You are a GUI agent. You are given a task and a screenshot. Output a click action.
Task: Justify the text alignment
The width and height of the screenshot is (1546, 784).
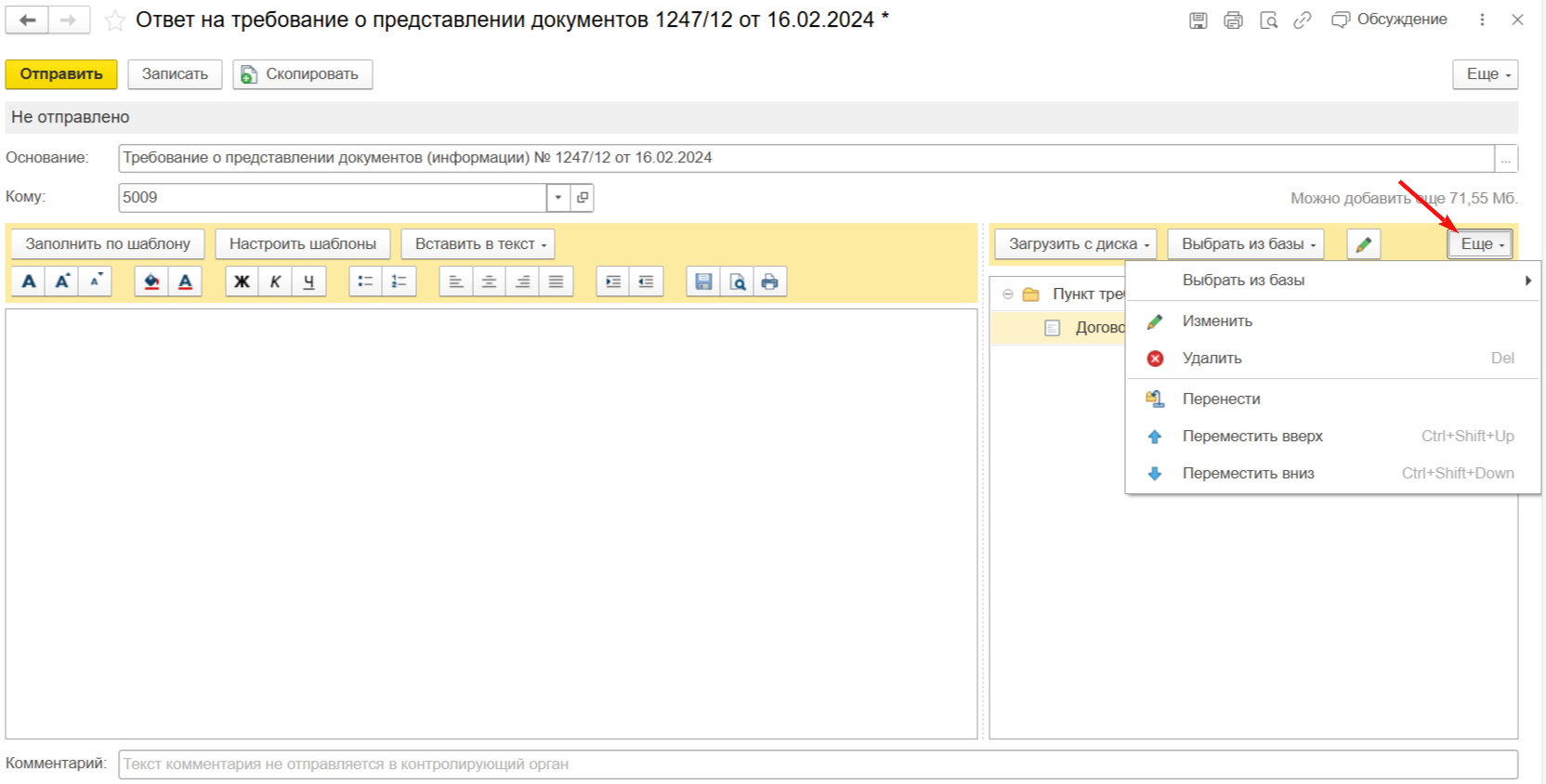[556, 281]
